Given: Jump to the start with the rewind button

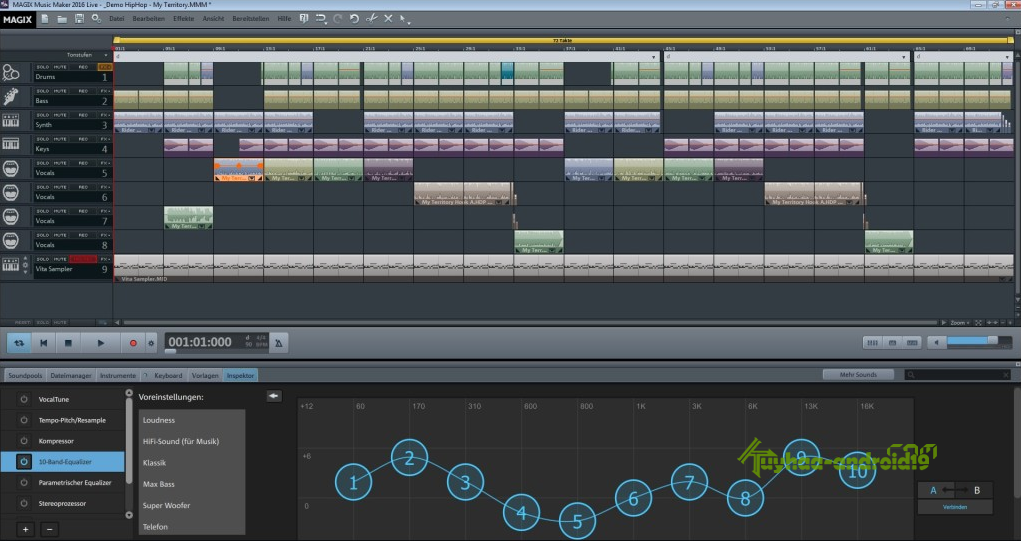Looking at the screenshot, I should point(44,343).
